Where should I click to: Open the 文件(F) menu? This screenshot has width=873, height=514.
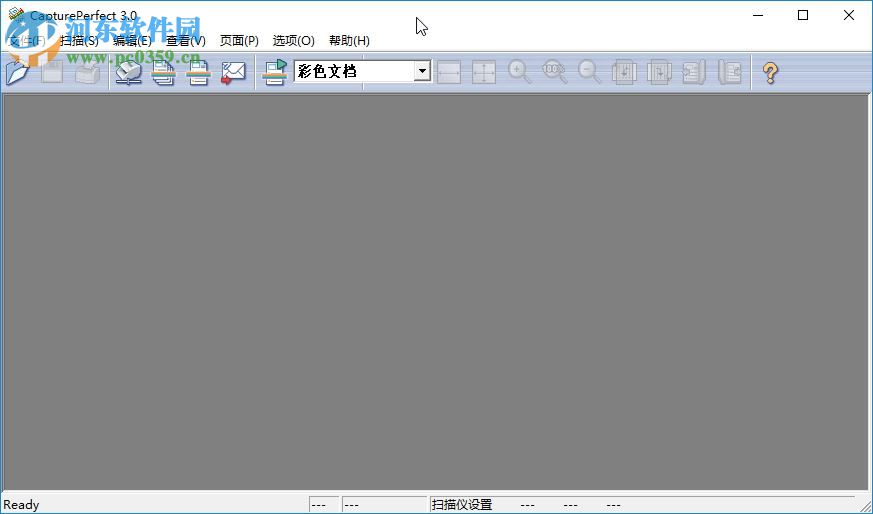(27, 41)
